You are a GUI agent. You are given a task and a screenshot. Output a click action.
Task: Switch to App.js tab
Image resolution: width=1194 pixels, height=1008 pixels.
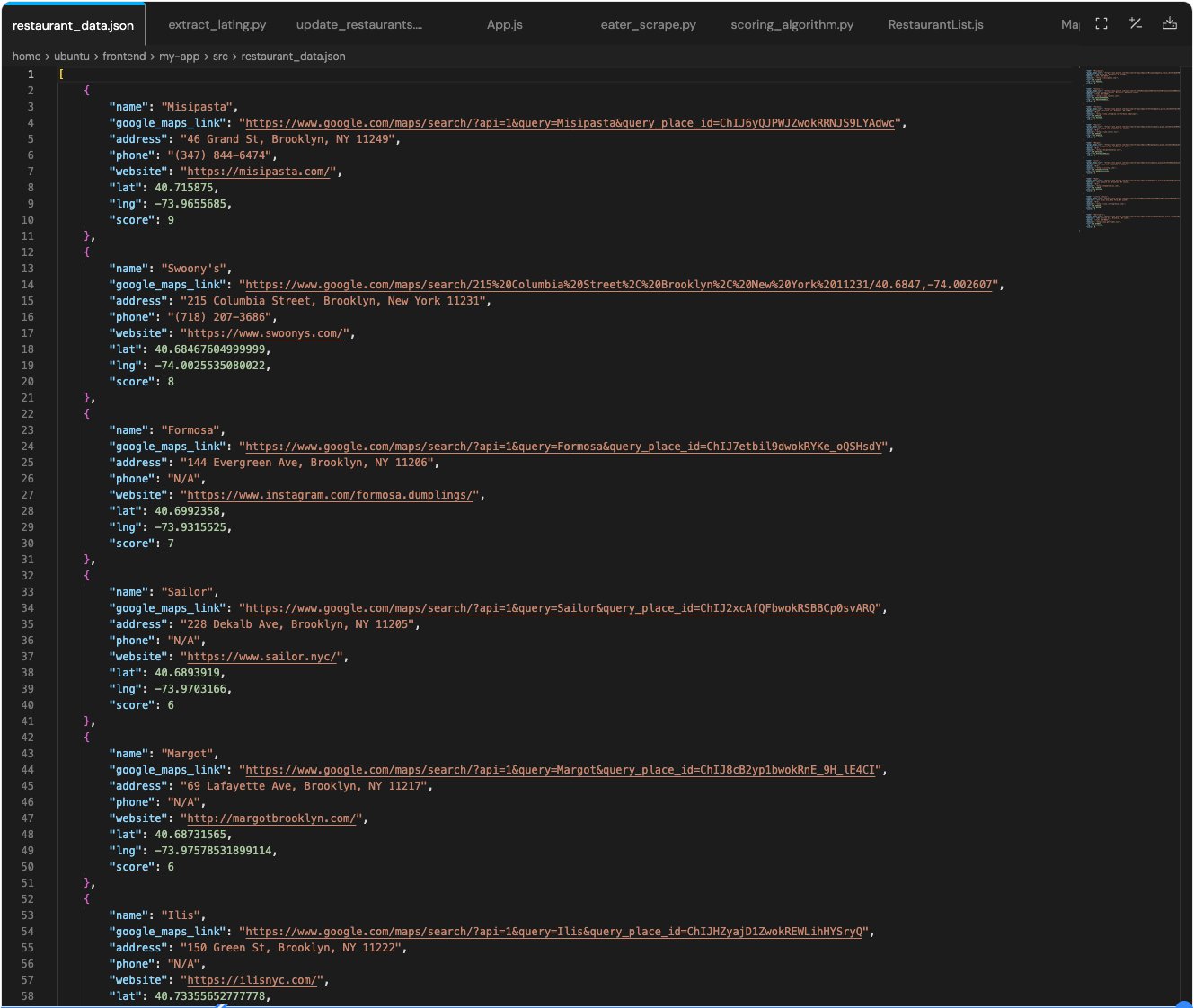pos(505,25)
